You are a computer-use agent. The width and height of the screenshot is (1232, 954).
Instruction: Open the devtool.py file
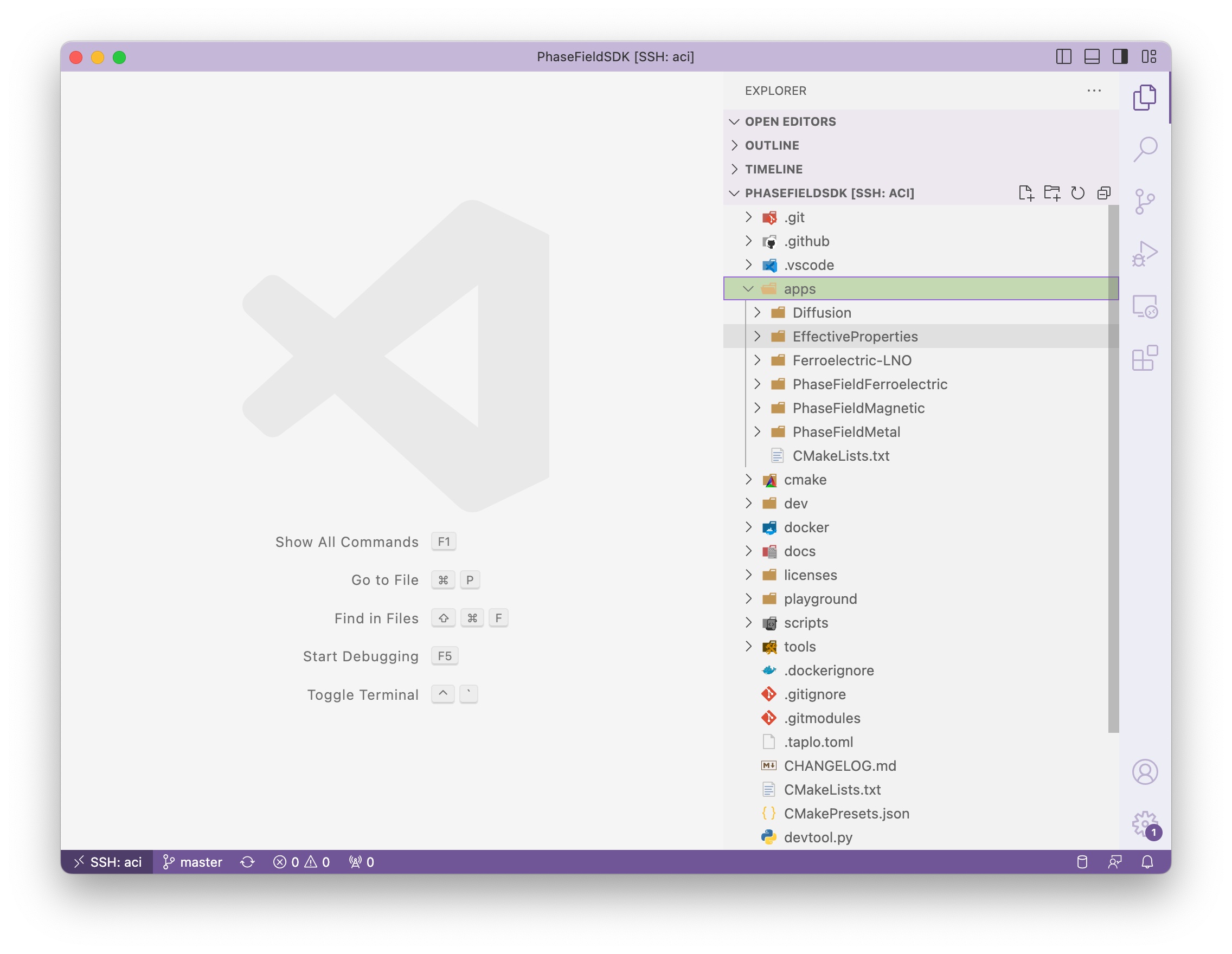pos(817,837)
